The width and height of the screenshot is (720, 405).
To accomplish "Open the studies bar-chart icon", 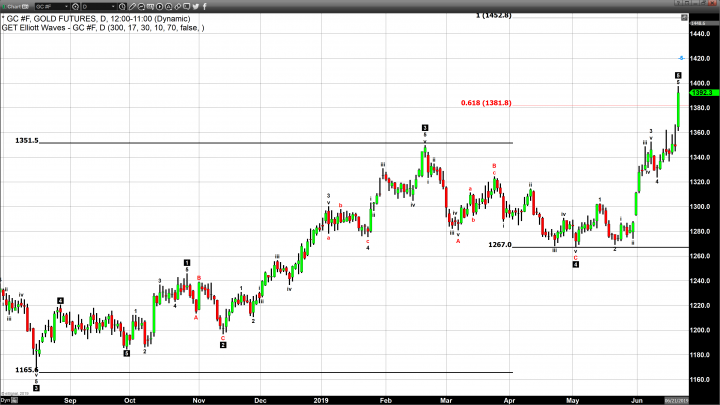I will coord(150,6).
